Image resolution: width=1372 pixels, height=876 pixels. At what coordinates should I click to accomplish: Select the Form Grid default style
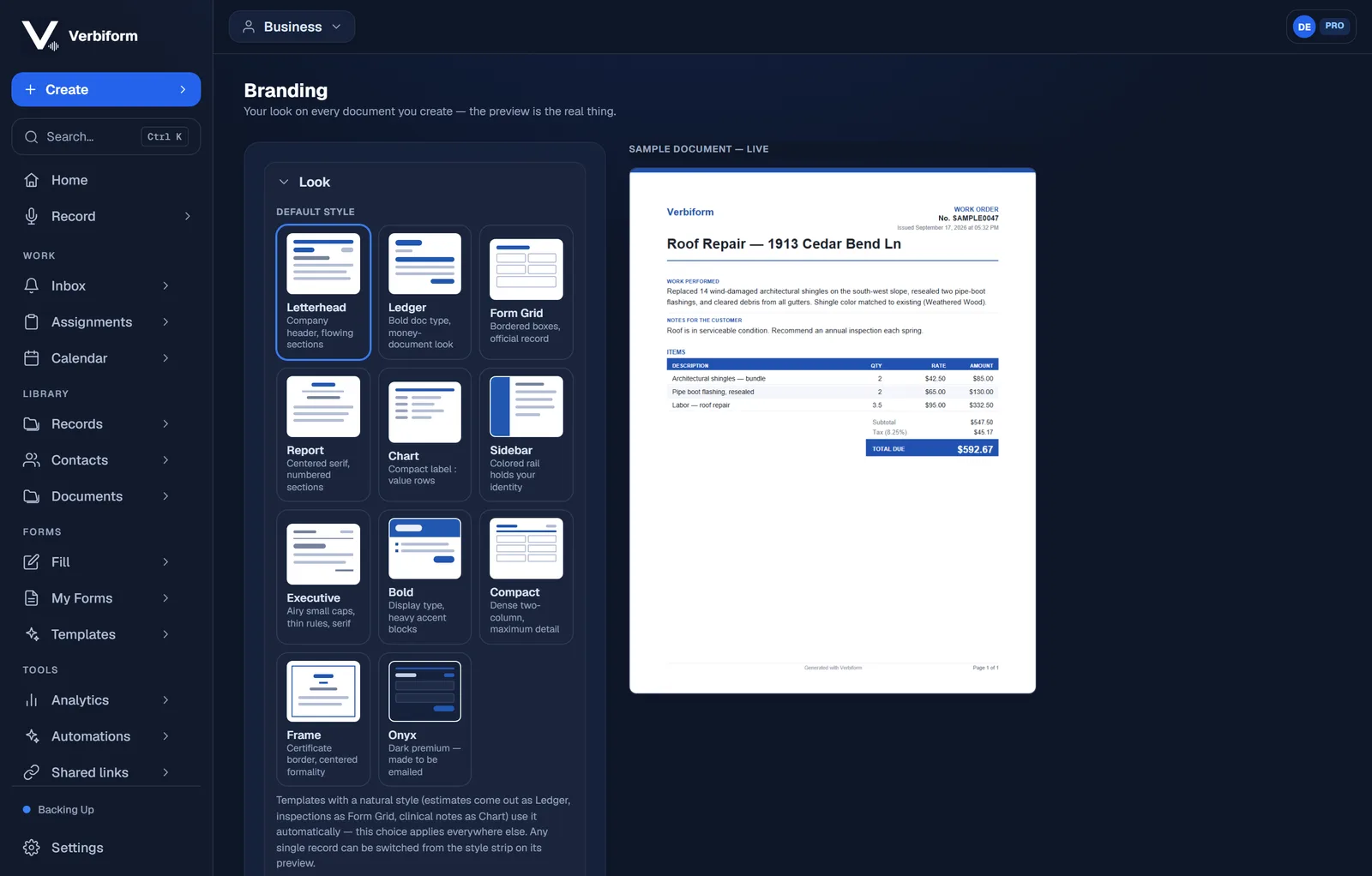[x=527, y=291]
